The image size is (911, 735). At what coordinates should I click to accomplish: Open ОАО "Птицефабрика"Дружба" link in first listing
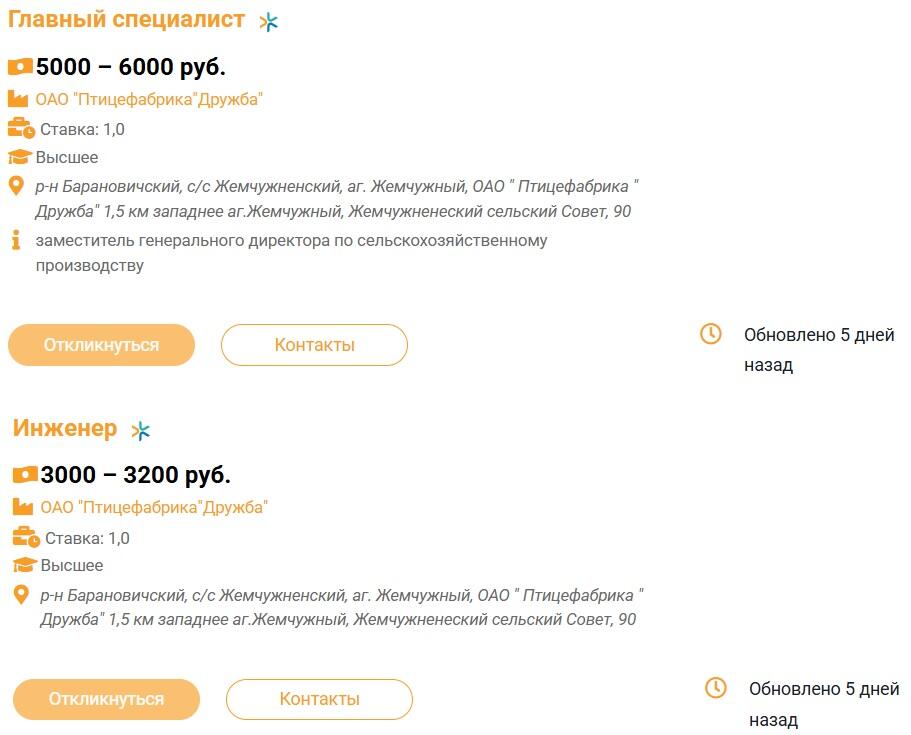click(x=149, y=99)
